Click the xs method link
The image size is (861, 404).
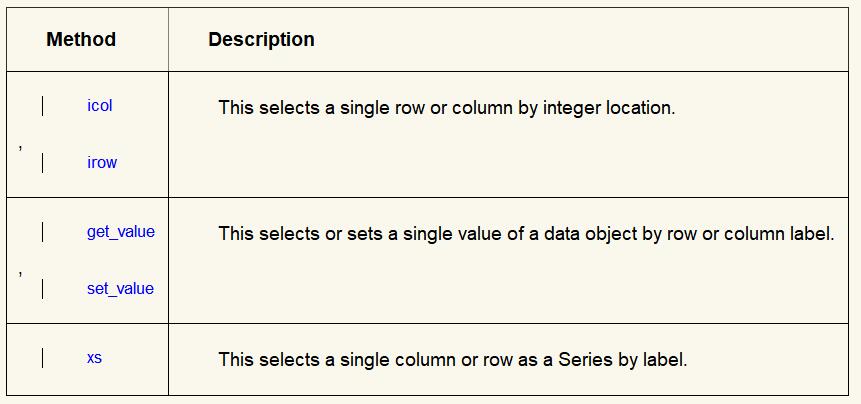tap(94, 357)
